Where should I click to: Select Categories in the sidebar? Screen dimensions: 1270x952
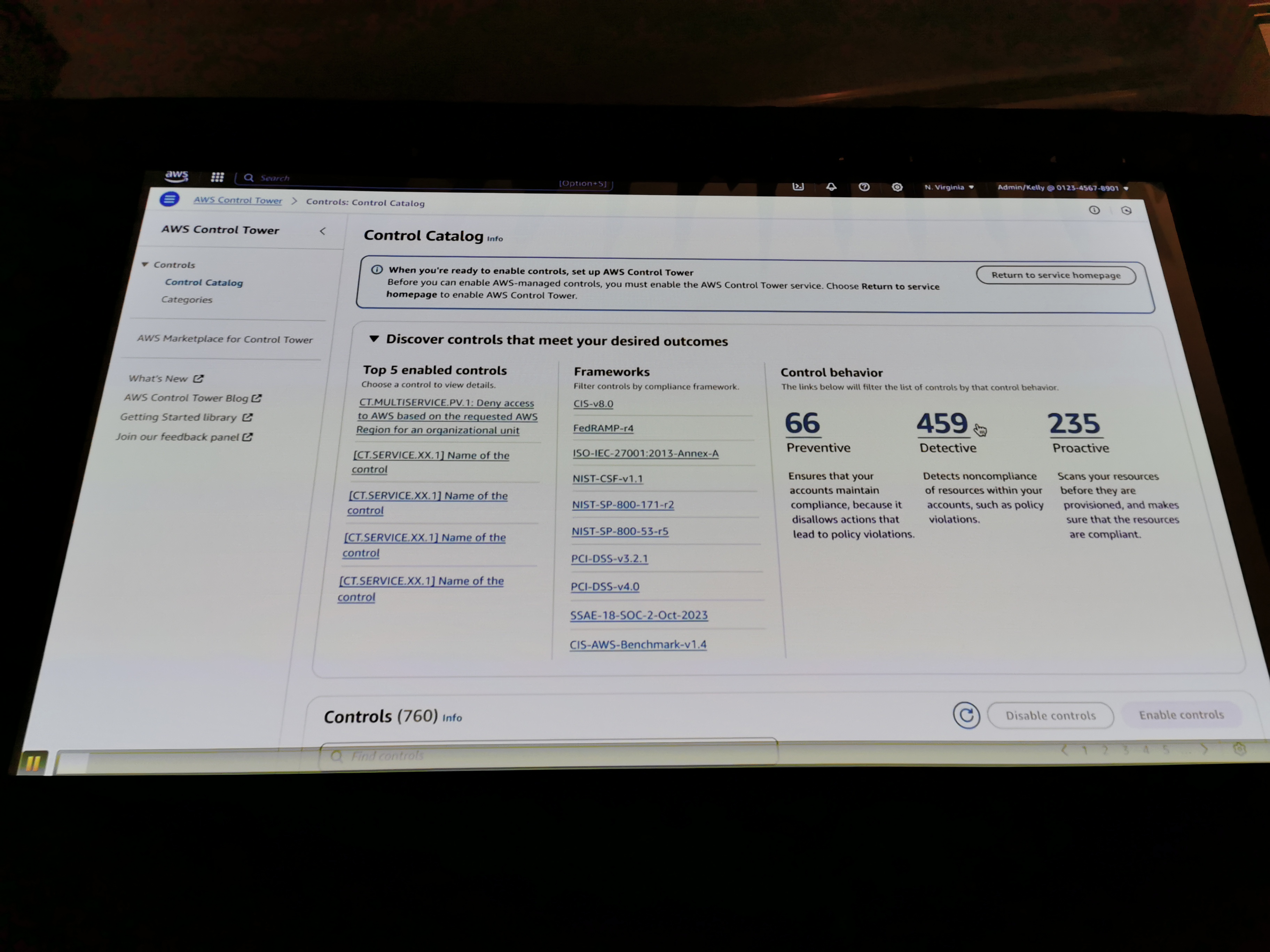point(187,300)
